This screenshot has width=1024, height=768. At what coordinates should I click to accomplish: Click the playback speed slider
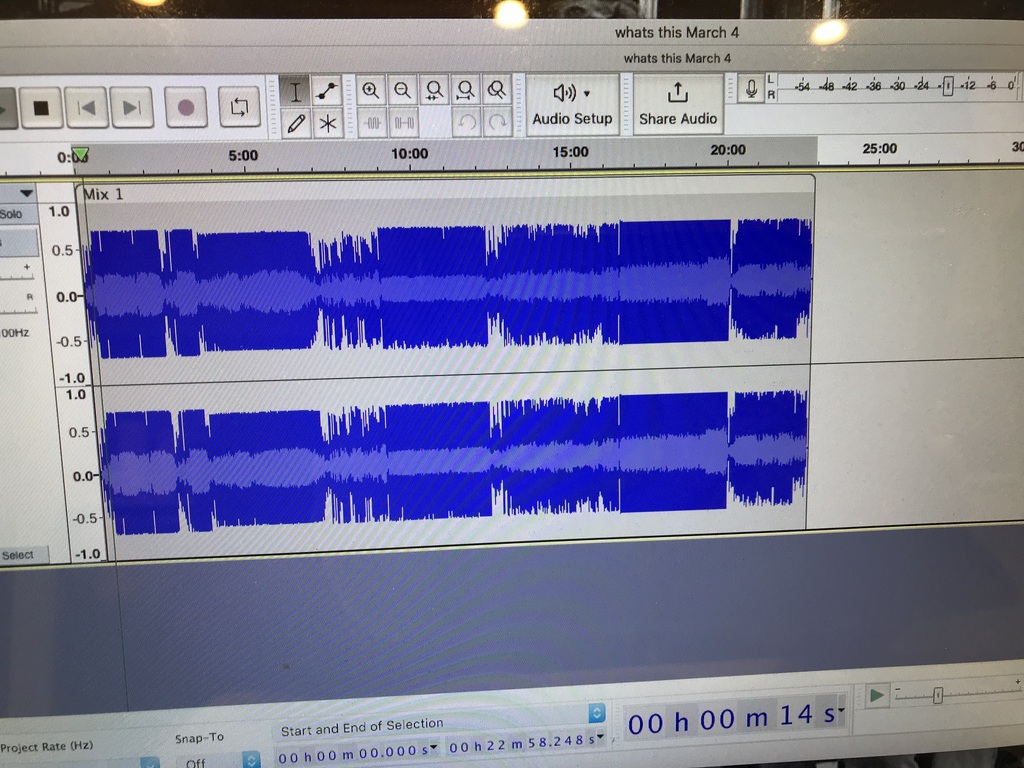click(x=937, y=695)
